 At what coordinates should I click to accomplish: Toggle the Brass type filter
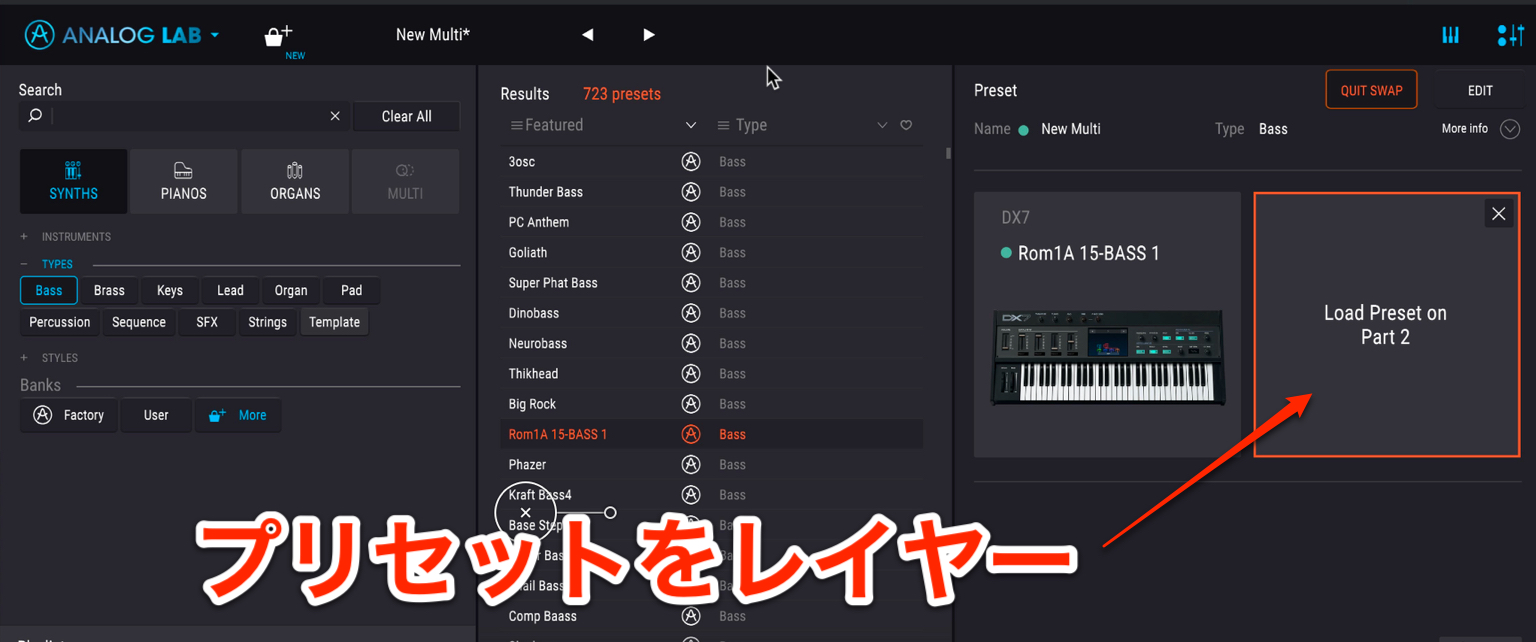(109, 290)
